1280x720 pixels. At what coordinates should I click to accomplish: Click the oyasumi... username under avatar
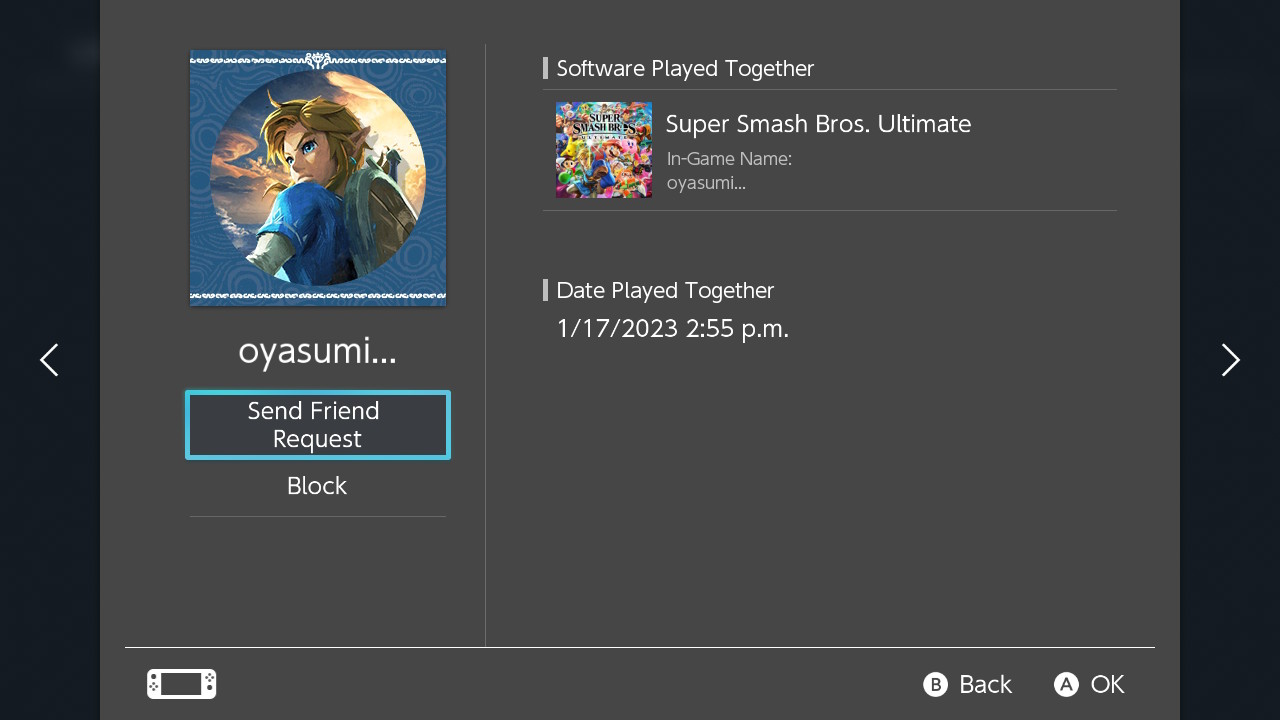pyautogui.click(x=317, y=352)
